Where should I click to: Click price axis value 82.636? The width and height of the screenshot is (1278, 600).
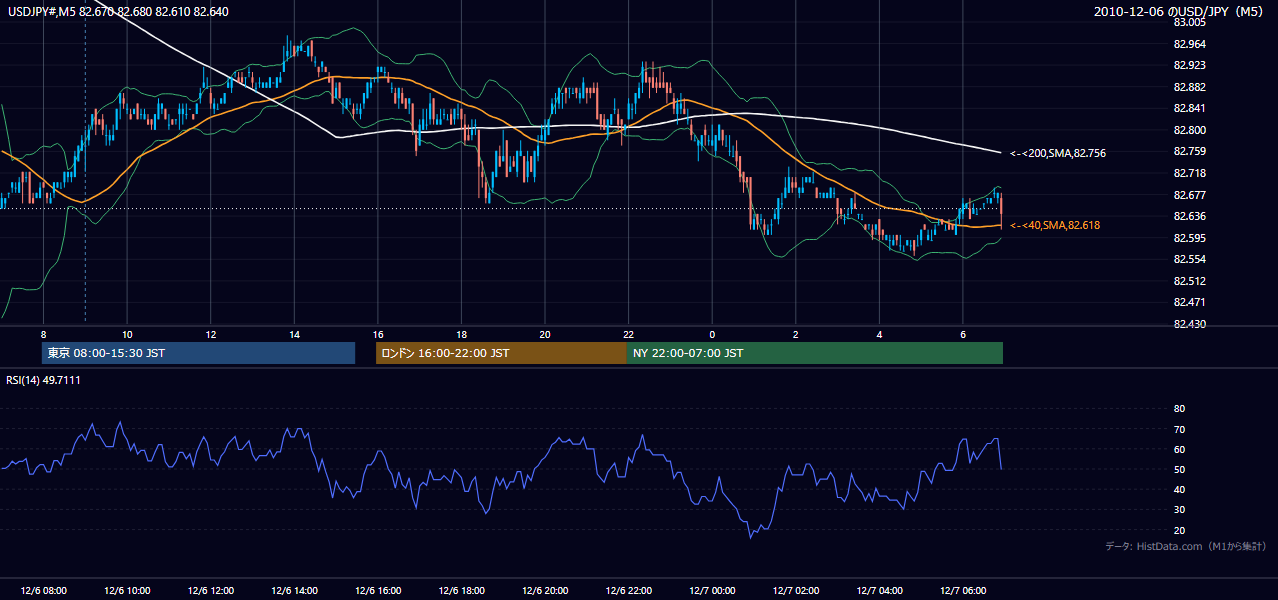[1189, 216]
